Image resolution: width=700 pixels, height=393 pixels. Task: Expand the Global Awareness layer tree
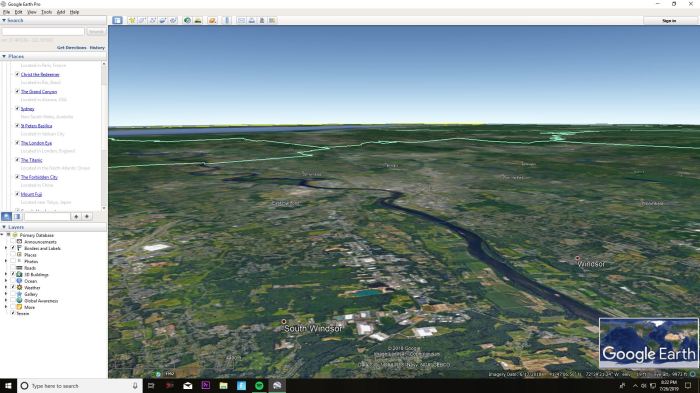pyautogui.click(x=6, y=301)
